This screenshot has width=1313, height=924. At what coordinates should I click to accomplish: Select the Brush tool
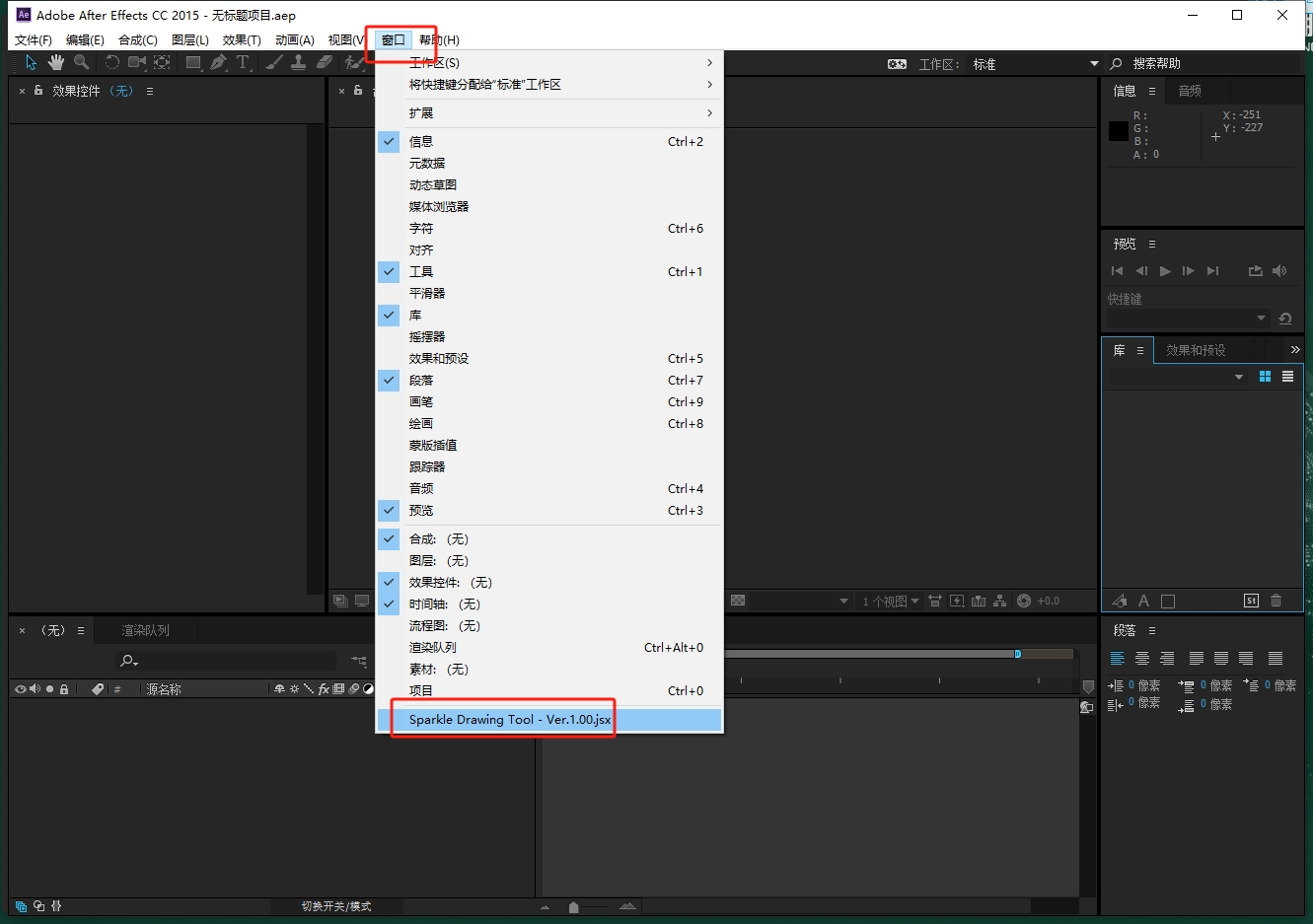[274, 62]
